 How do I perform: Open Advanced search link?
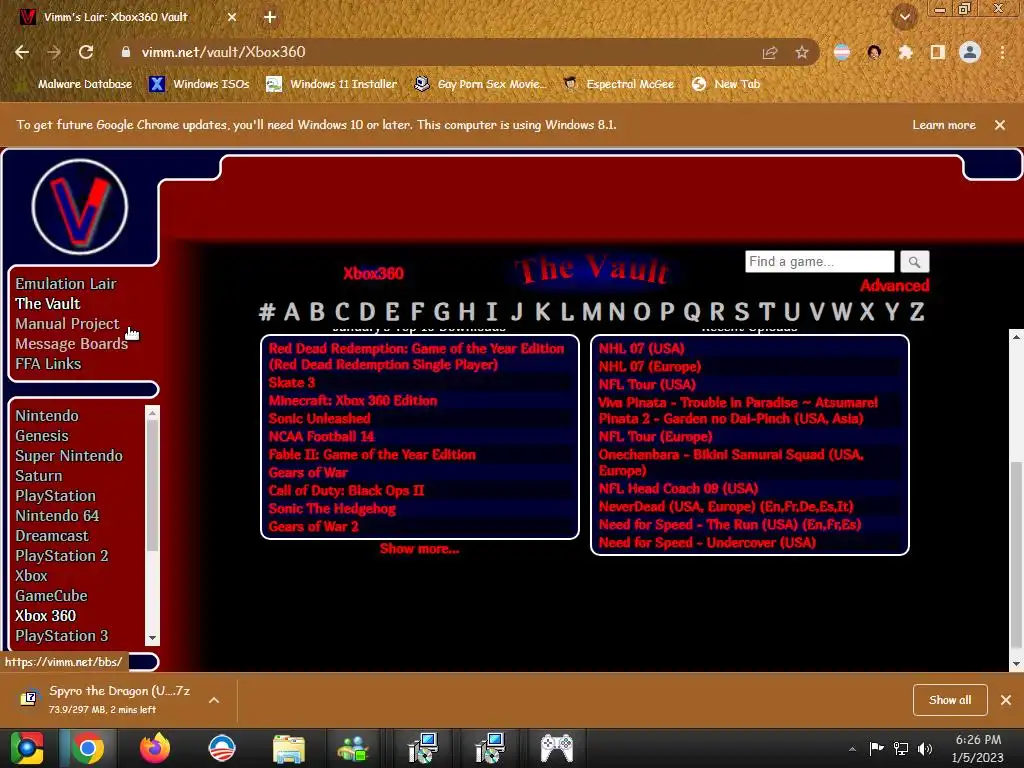click(x=895, y=285)
